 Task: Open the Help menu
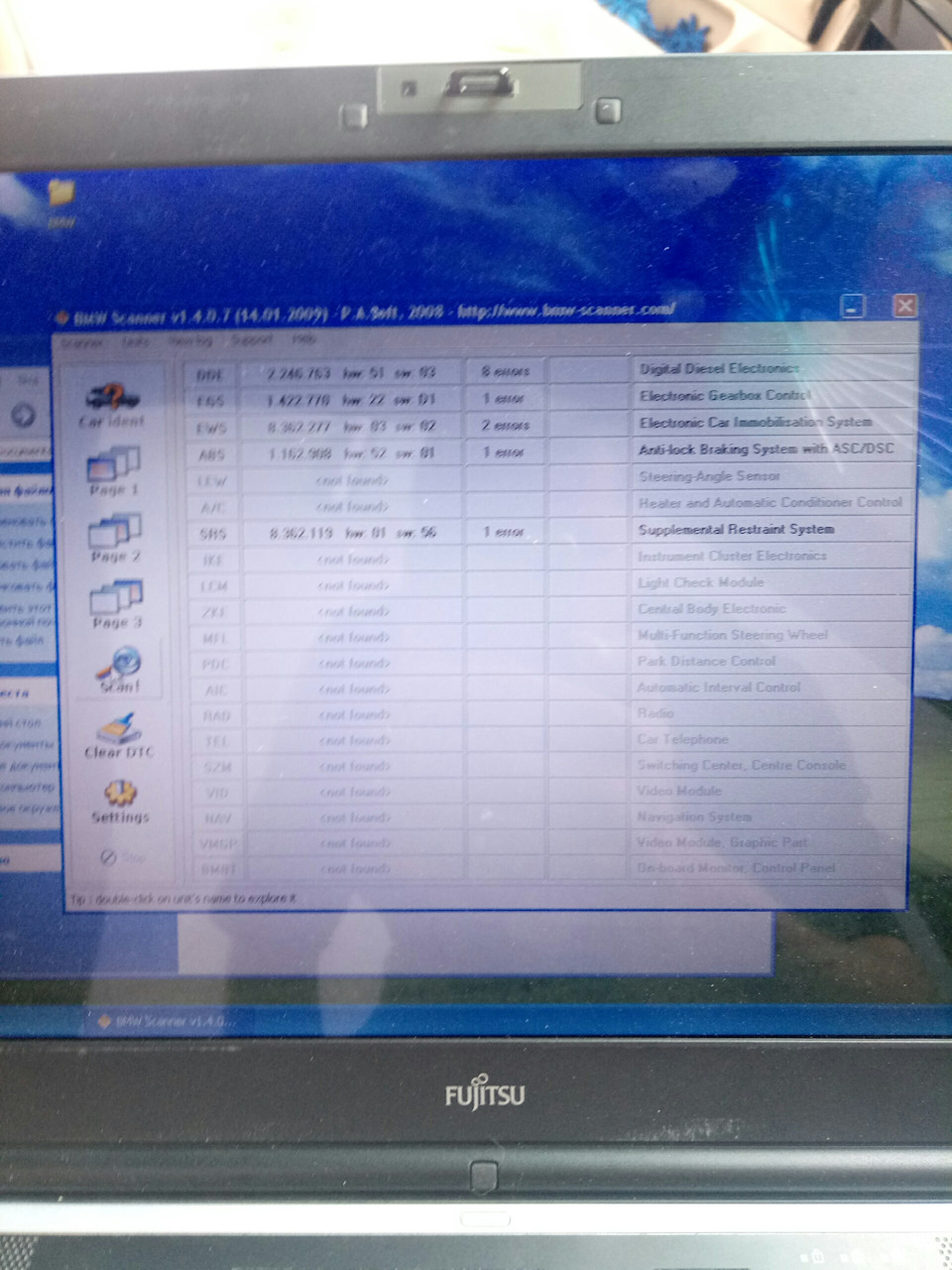point(304,339)
